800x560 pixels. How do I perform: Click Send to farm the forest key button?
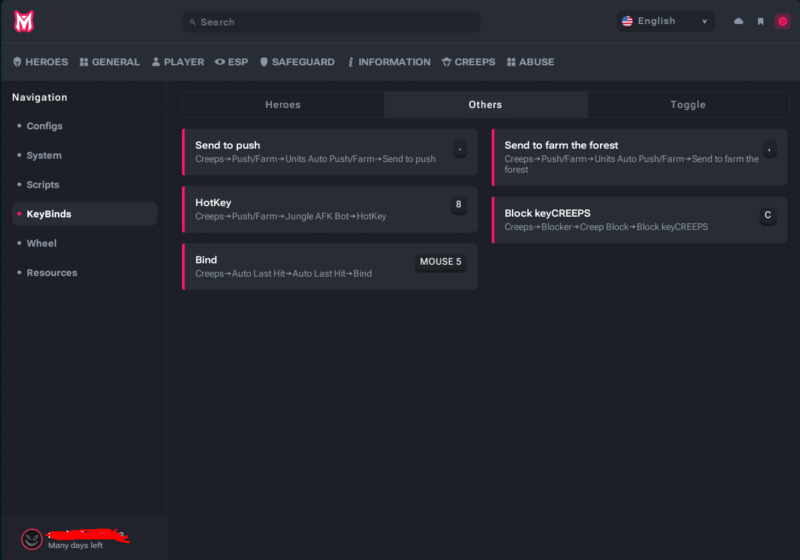[769, 149]
